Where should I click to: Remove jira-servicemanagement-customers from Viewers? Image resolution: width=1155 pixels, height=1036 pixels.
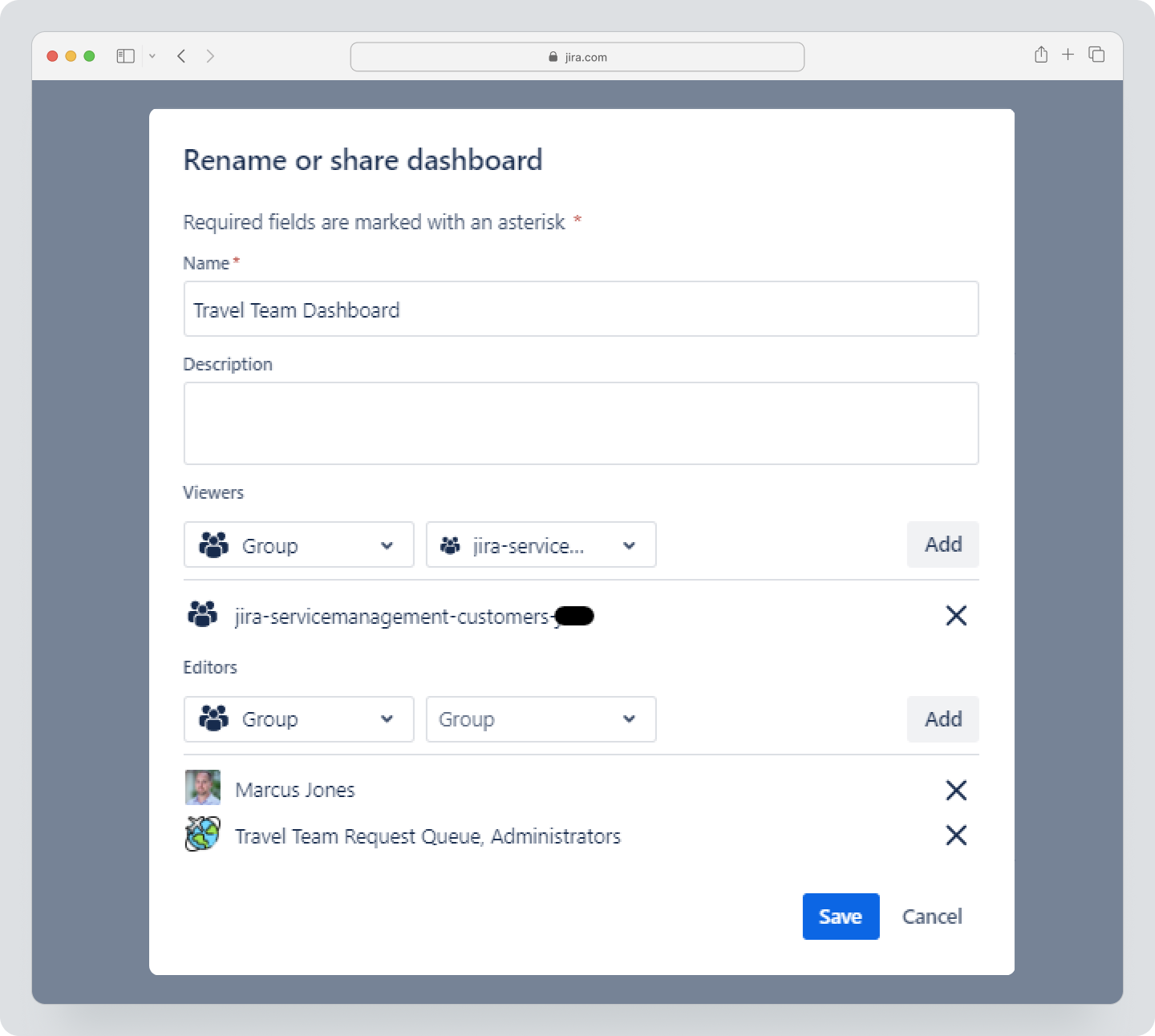(x=956, y=616)
